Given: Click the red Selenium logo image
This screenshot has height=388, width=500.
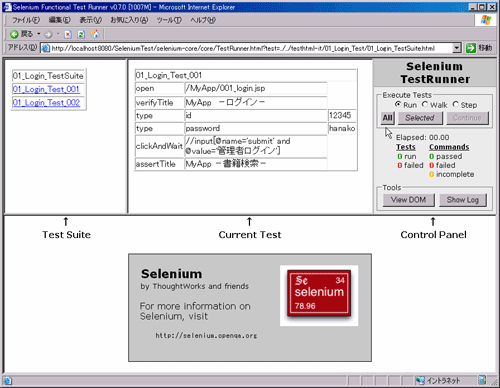Looking at the screenshot, I should tap(319, 293).
